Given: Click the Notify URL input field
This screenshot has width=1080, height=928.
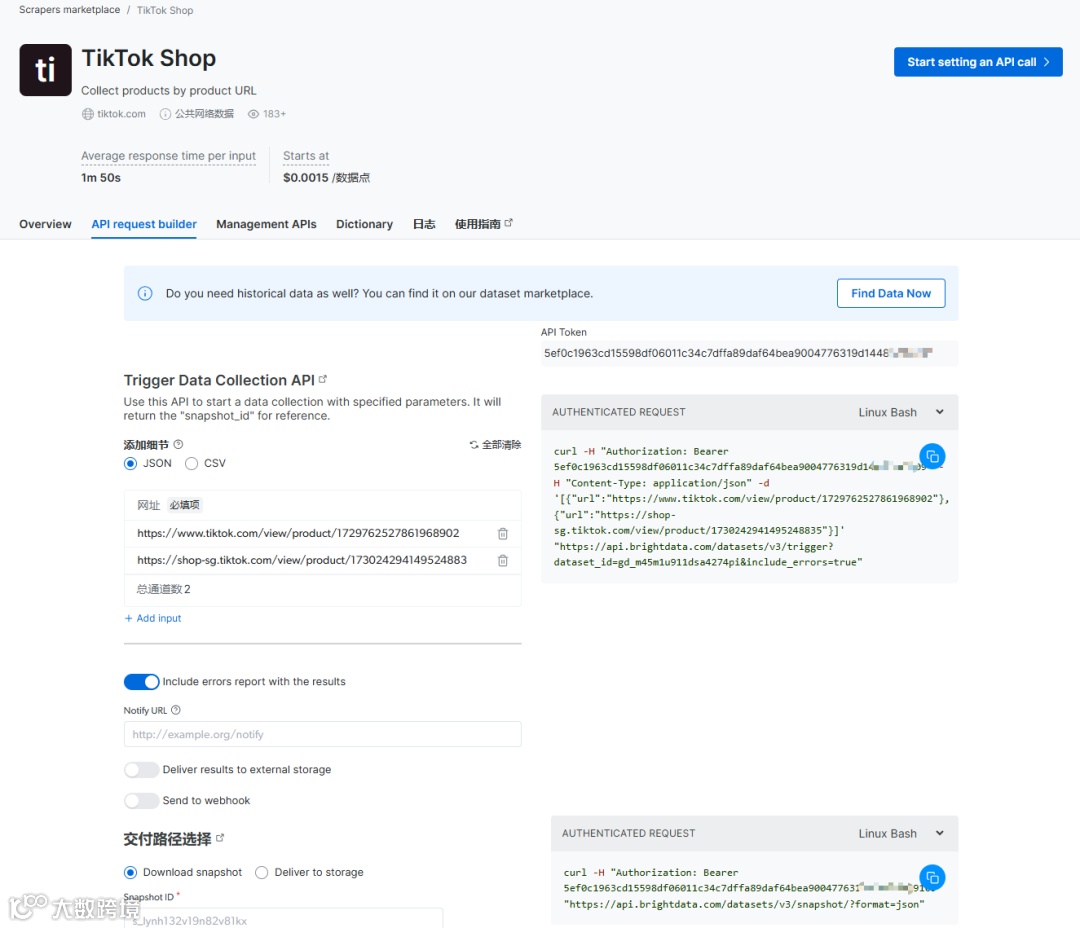Looking at the screenshot, I should (x=322, y=734).
